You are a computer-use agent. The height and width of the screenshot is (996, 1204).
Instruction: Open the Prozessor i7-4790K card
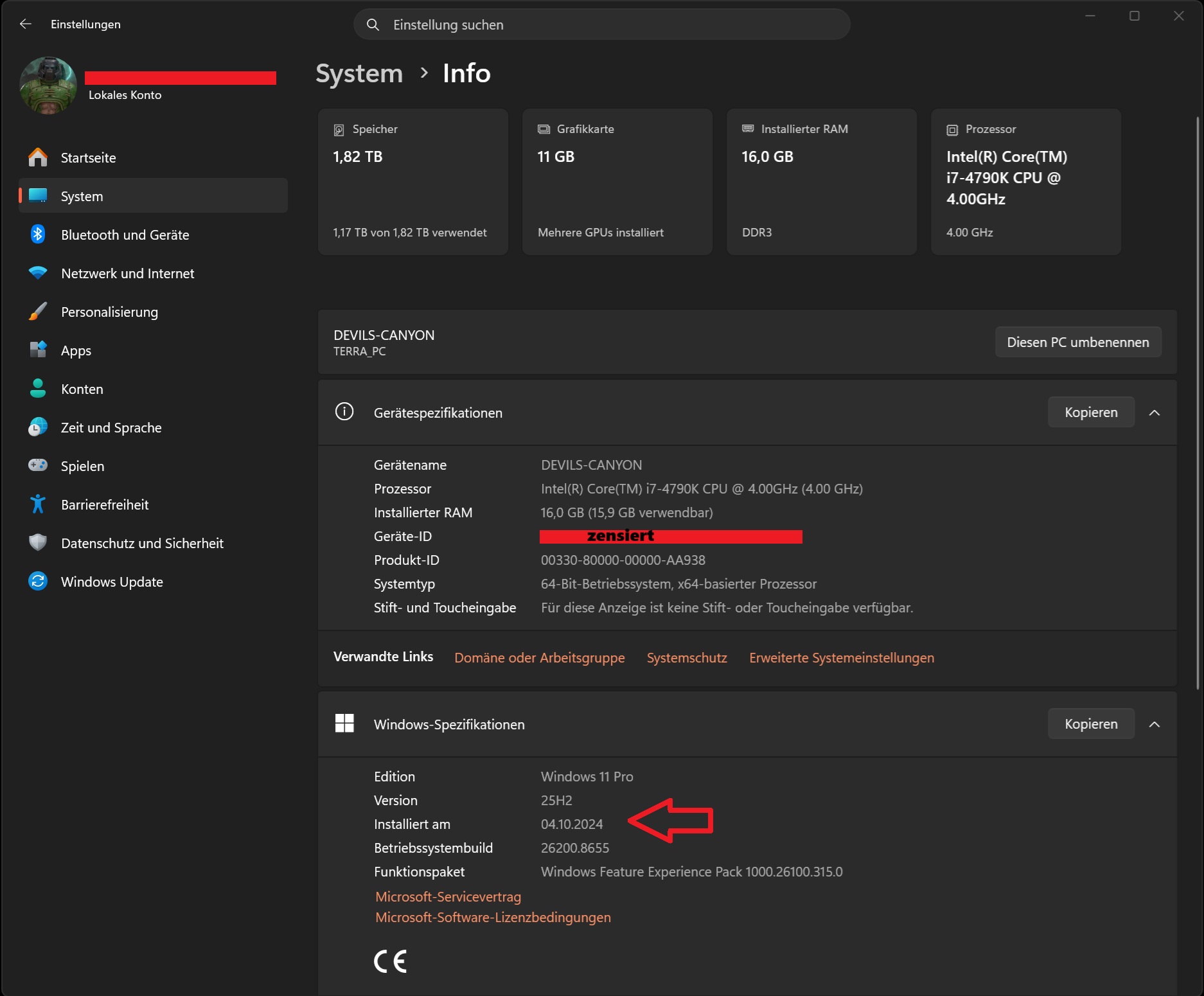click(1026, 182)
